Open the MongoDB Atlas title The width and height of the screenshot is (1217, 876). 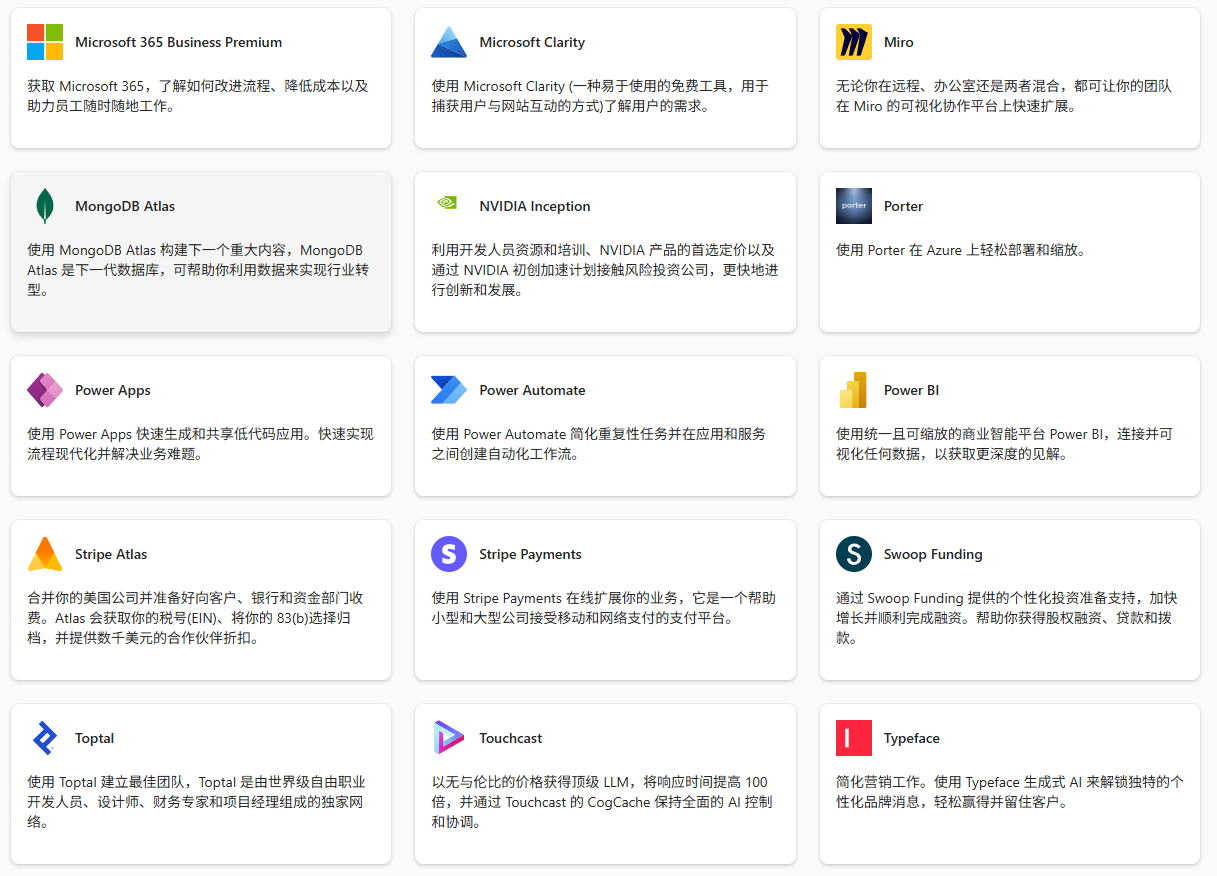point(125,206)
